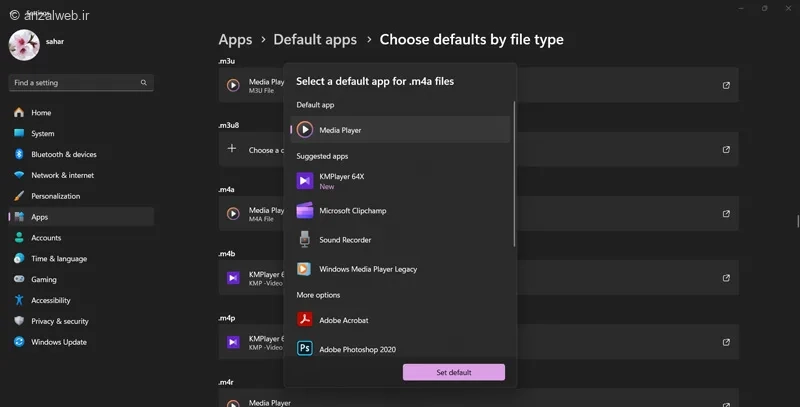Click the KMPlayer icon in .m4p row
Viewport: 800px width, 407px height.
pos(233,342)
